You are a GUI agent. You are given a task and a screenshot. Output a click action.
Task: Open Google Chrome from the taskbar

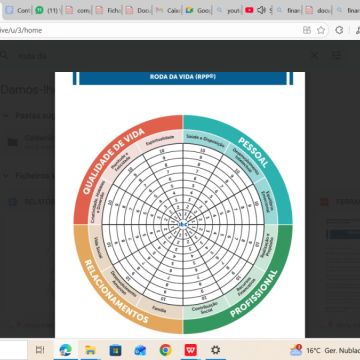166,350
